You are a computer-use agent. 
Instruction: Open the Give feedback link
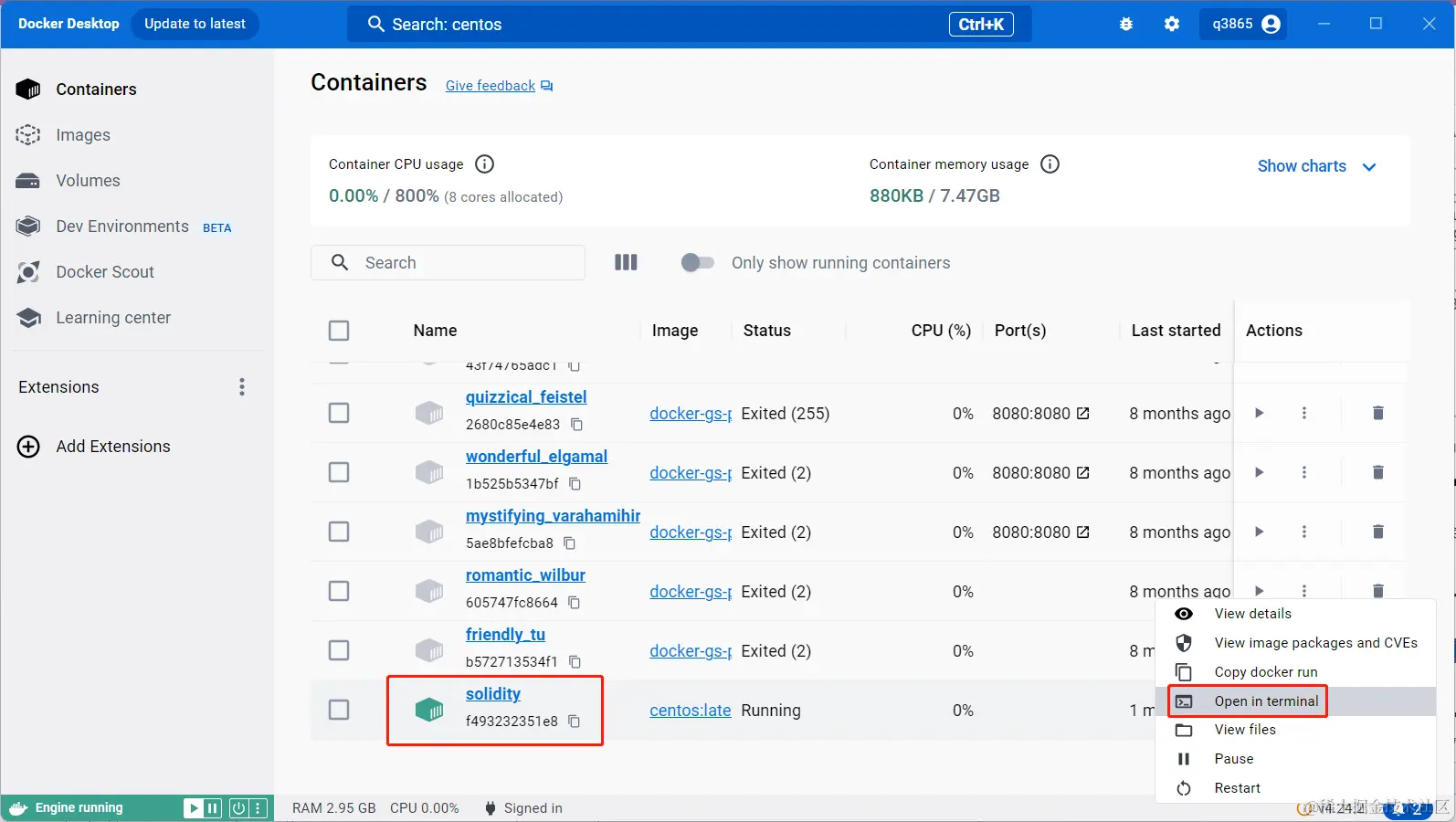coord(499,86)
